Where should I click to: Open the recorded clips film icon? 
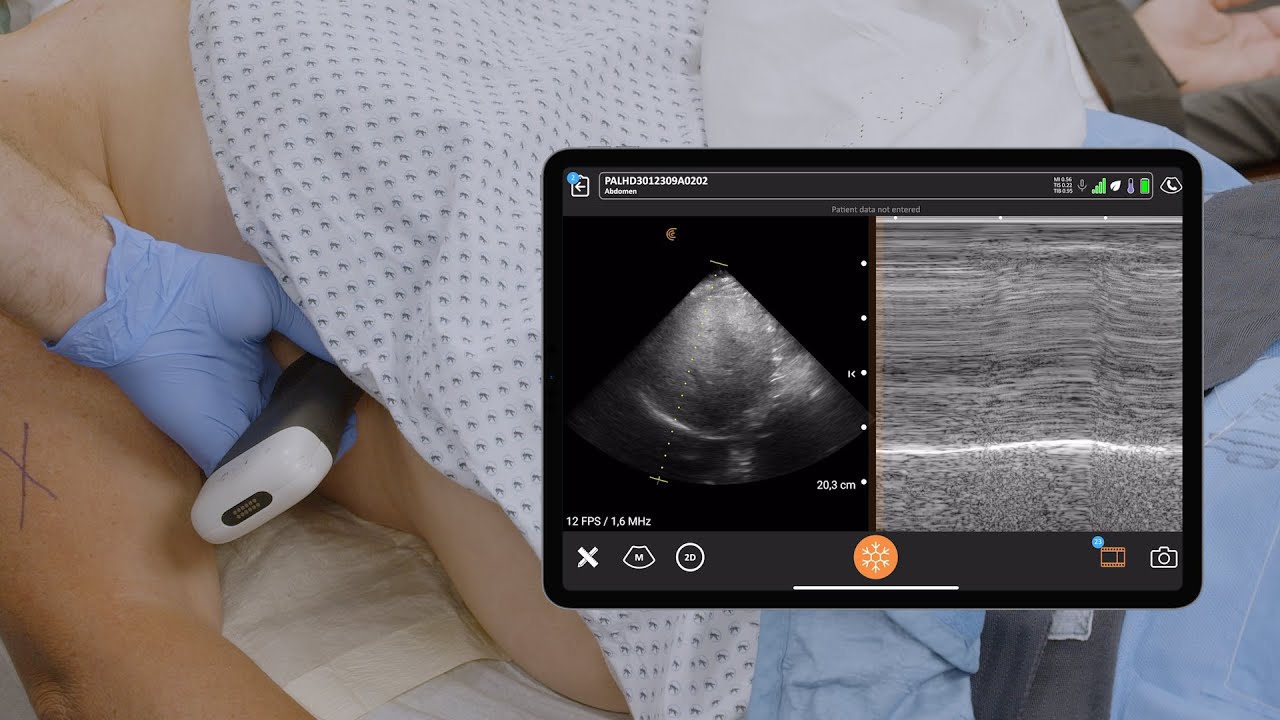pyautogui.click(x=1112, y=557)
